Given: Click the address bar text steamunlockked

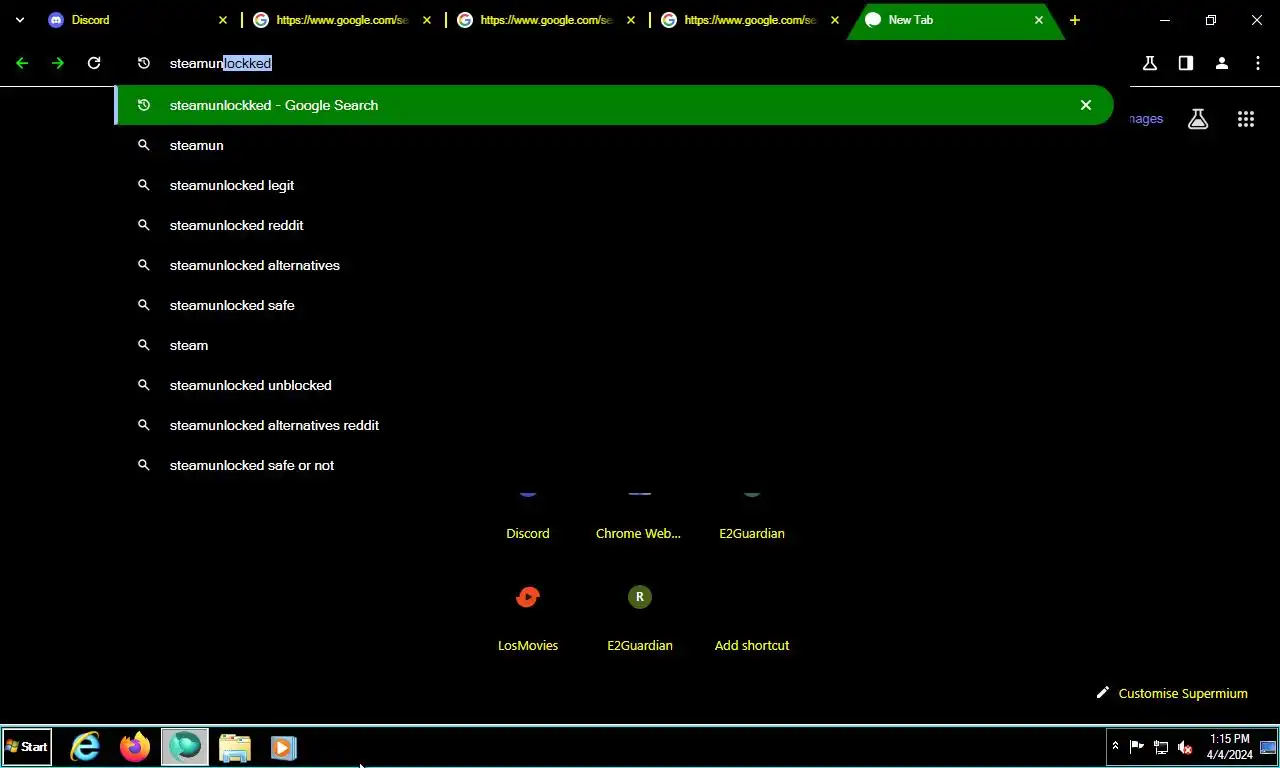Looking at the screenshot, I should click(221, 63).
